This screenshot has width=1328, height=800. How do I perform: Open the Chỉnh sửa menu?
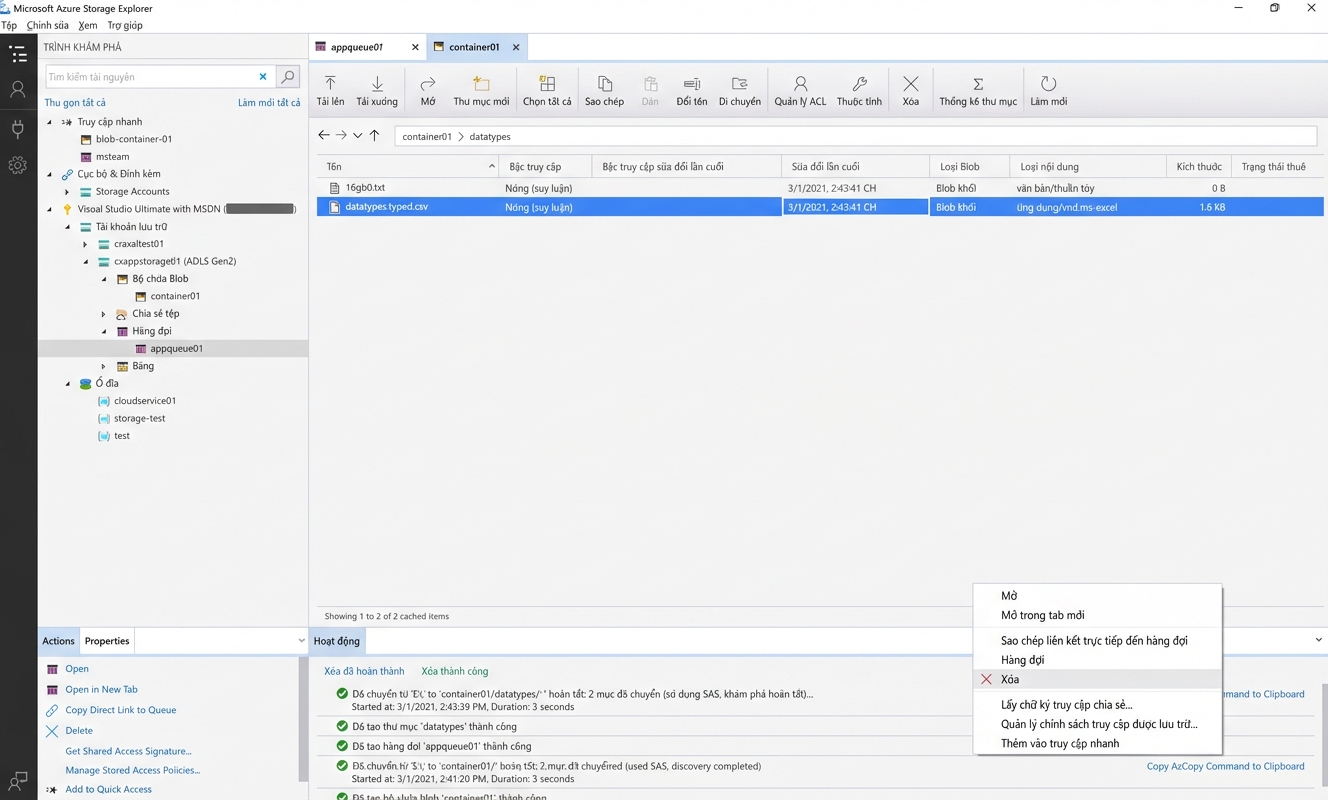[47, 25]
